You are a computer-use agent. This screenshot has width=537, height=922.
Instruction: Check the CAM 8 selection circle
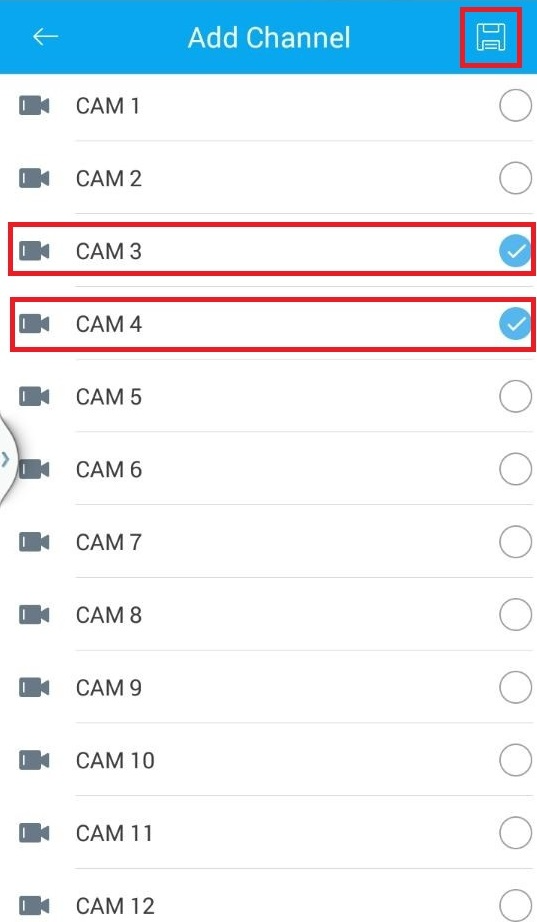[x=515, y=614]
